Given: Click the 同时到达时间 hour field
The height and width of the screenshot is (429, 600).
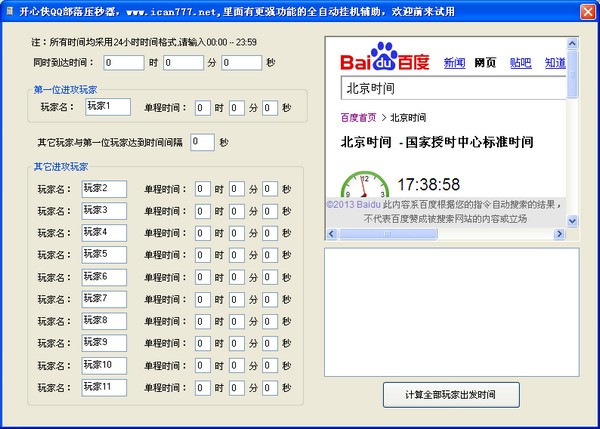Looking at the screenshot, I should click(x=124, y=63).
